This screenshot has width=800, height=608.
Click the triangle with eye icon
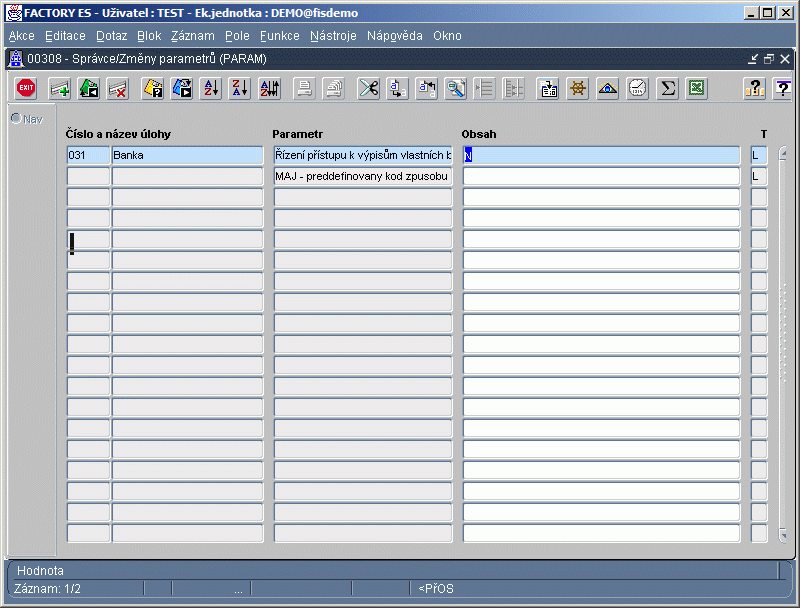(608, 89)
